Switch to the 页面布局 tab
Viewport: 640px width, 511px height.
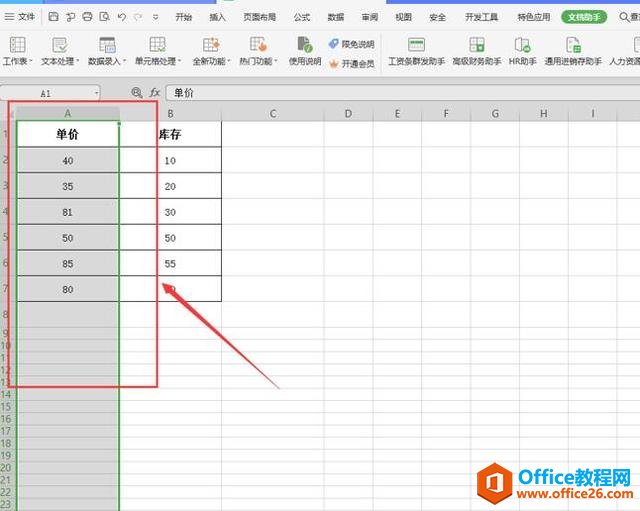pyautogui.click(x=259, y=17)
